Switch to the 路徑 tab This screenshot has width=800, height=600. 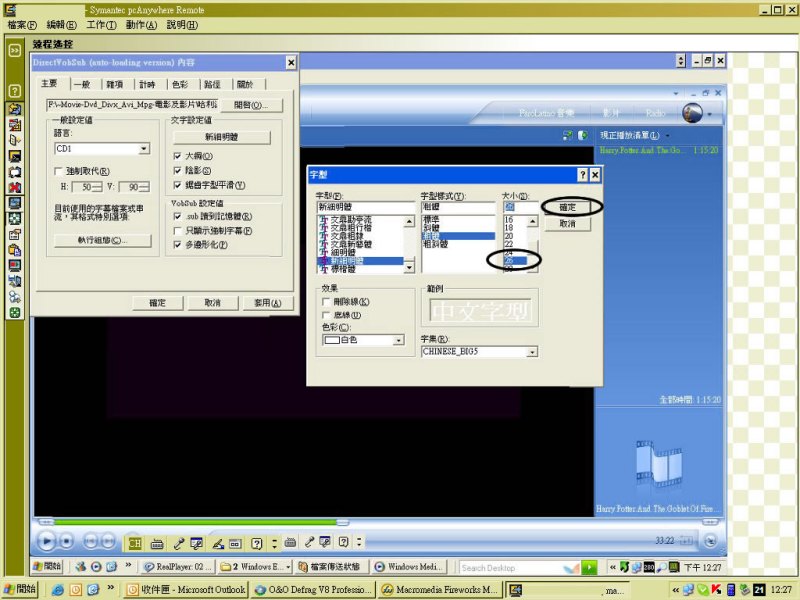(x=212, y=85)
